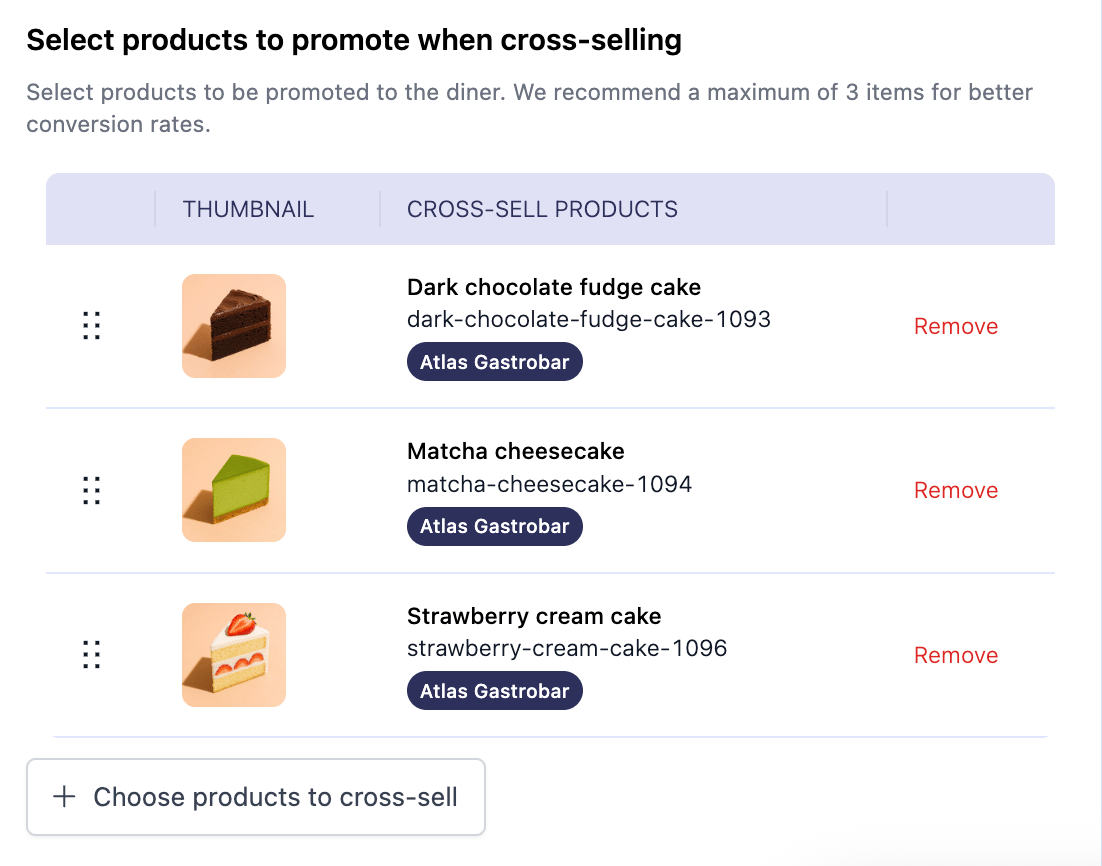The image size is (1102, 866).
Task: Select the Matcha cheesecake product title
Action: tap(516, 451)
